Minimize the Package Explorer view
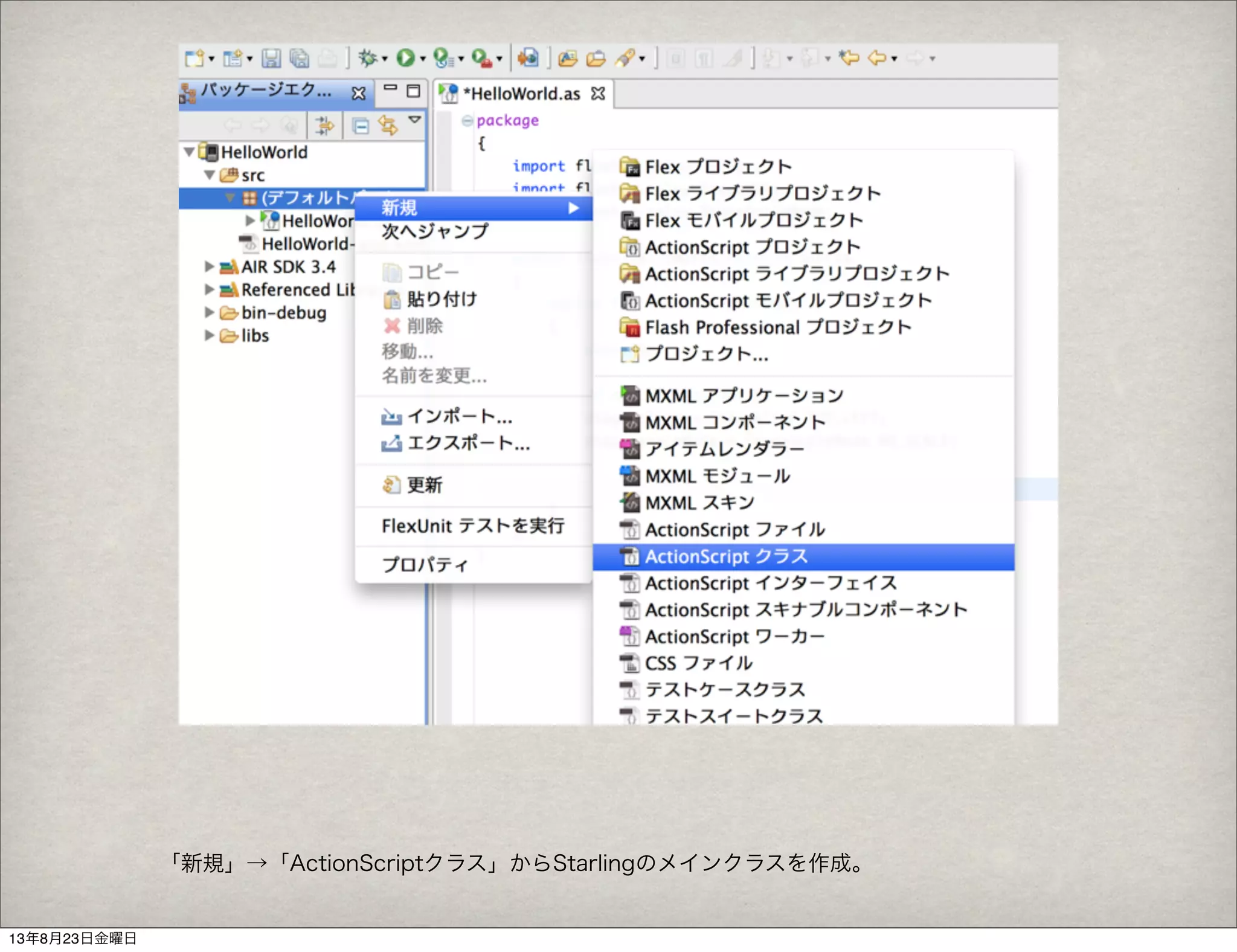The width and height of the screenshot is (1237, 952). coord(391,88)
